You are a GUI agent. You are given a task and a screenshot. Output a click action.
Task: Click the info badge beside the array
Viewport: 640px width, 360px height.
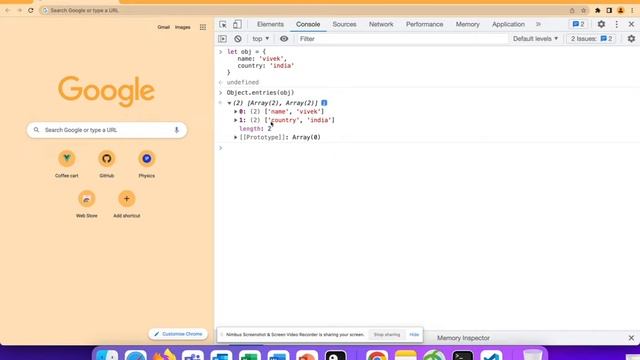(x=324, y=103)
